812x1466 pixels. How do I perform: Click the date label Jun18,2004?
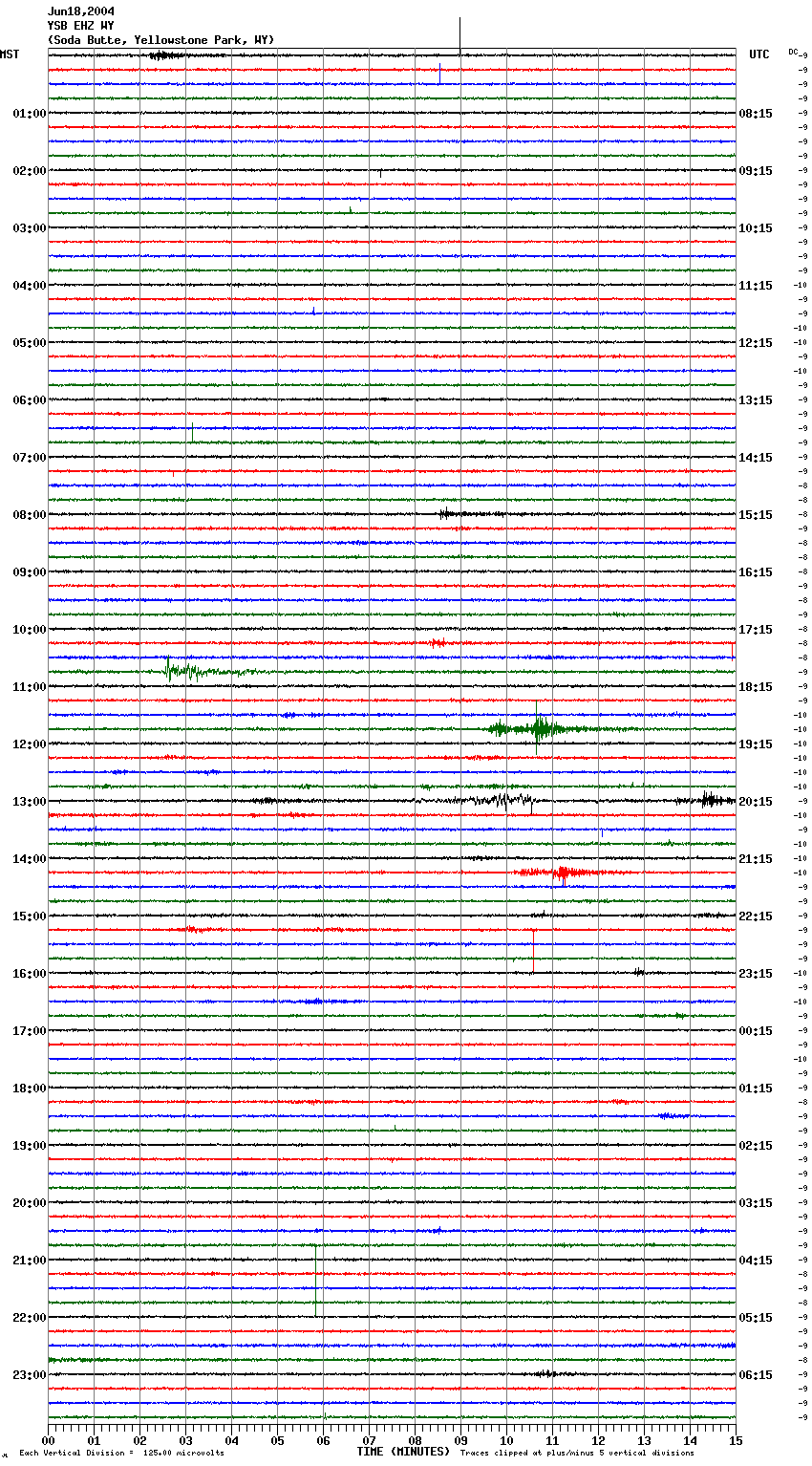point(81,11)
